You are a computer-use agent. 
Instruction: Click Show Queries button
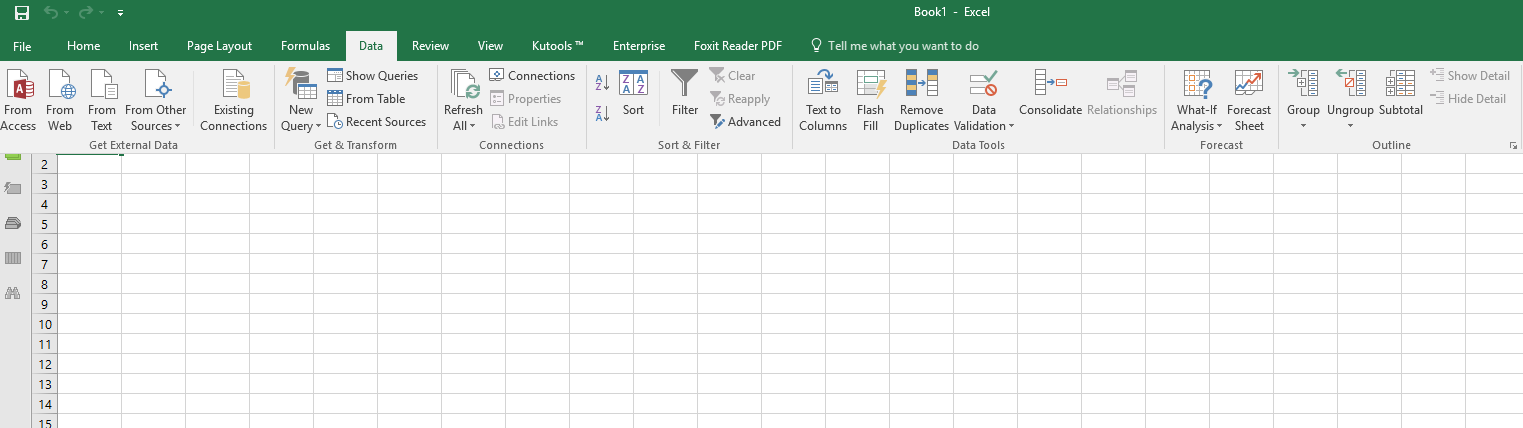[373, 76]
